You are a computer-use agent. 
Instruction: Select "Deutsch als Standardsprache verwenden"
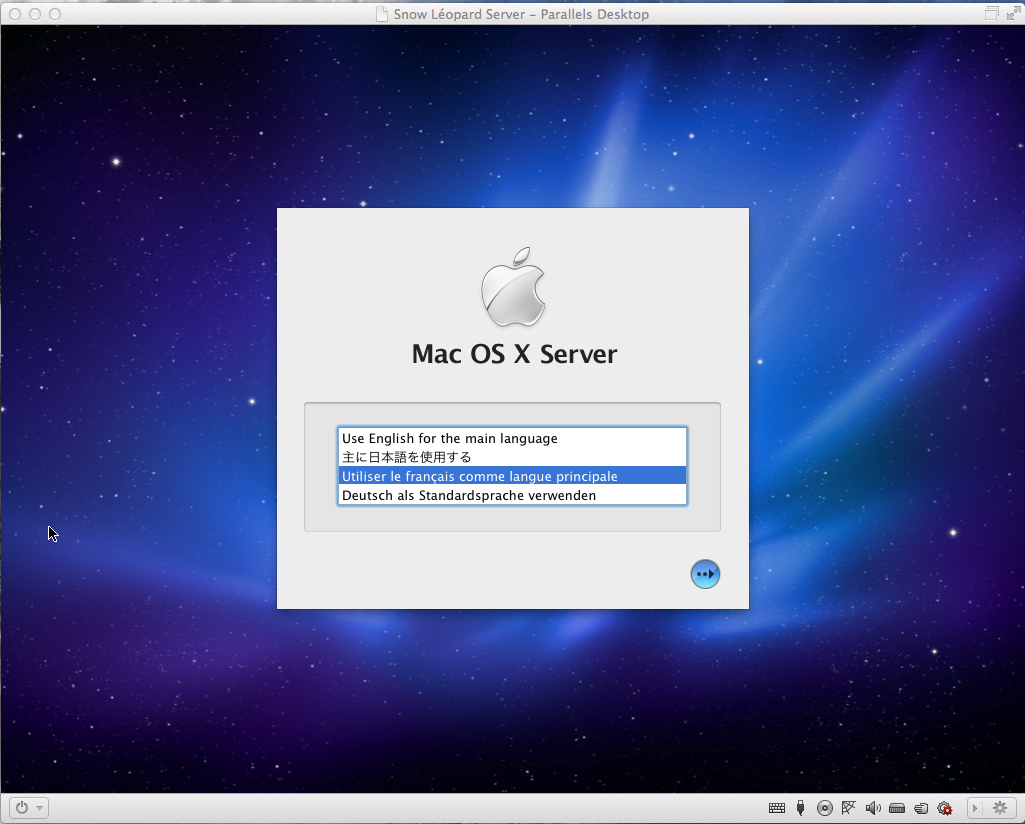tap(512, 495)
